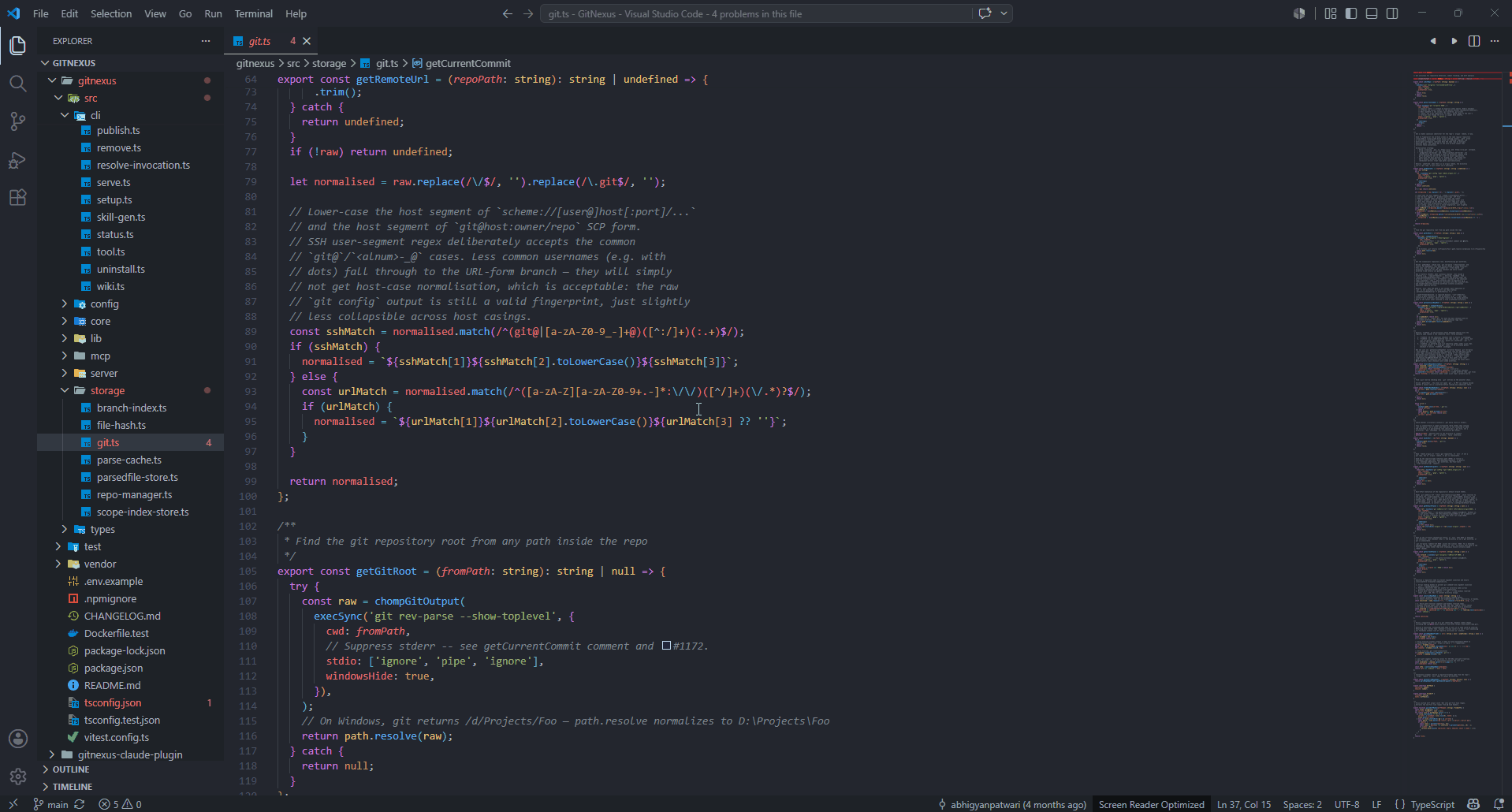Click the Explorer activity bar icon
This screenshot has width=1512, height=812.
click(17, 46)
